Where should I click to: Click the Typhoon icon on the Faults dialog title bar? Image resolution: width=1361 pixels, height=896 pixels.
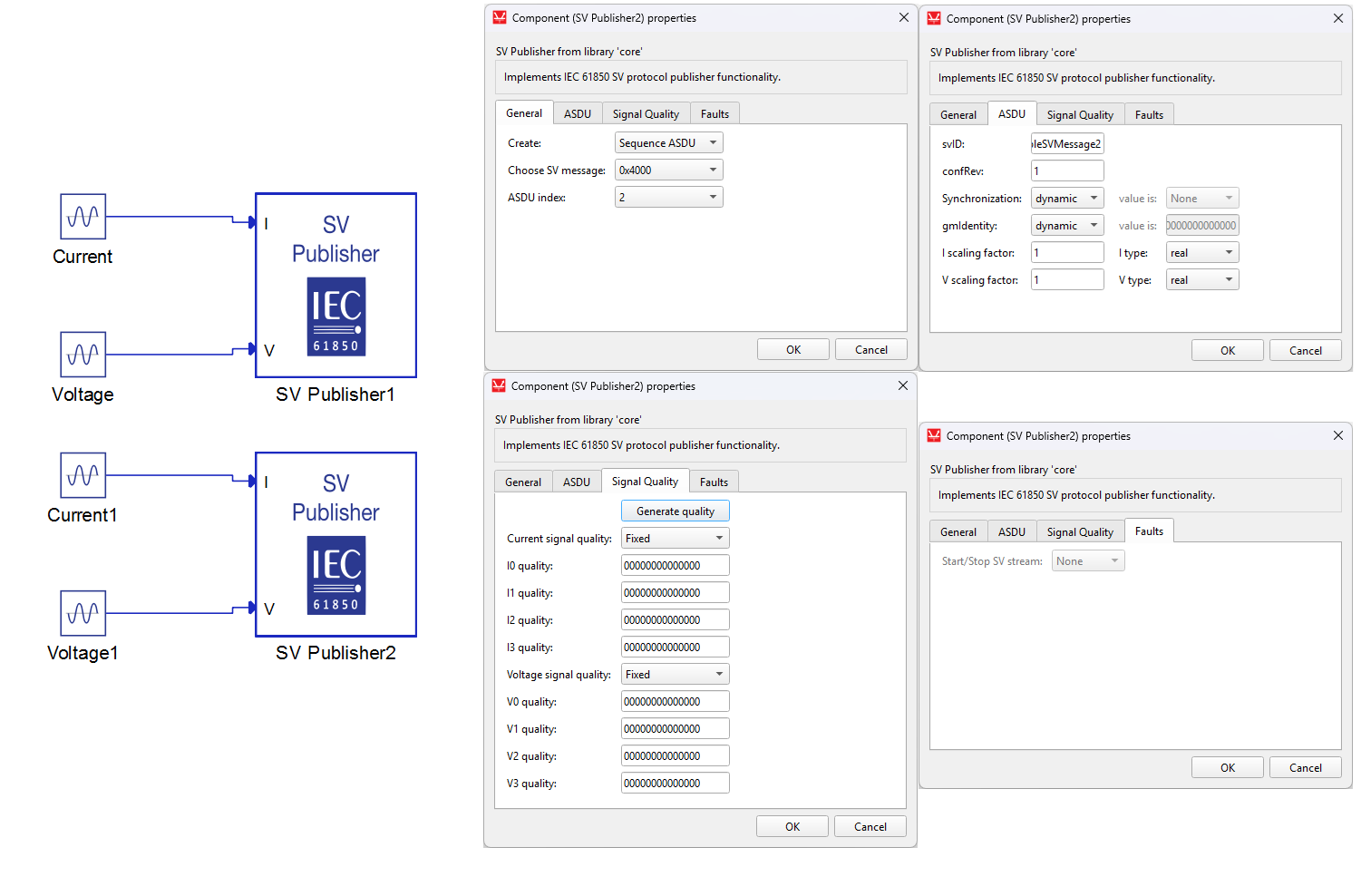934,435
